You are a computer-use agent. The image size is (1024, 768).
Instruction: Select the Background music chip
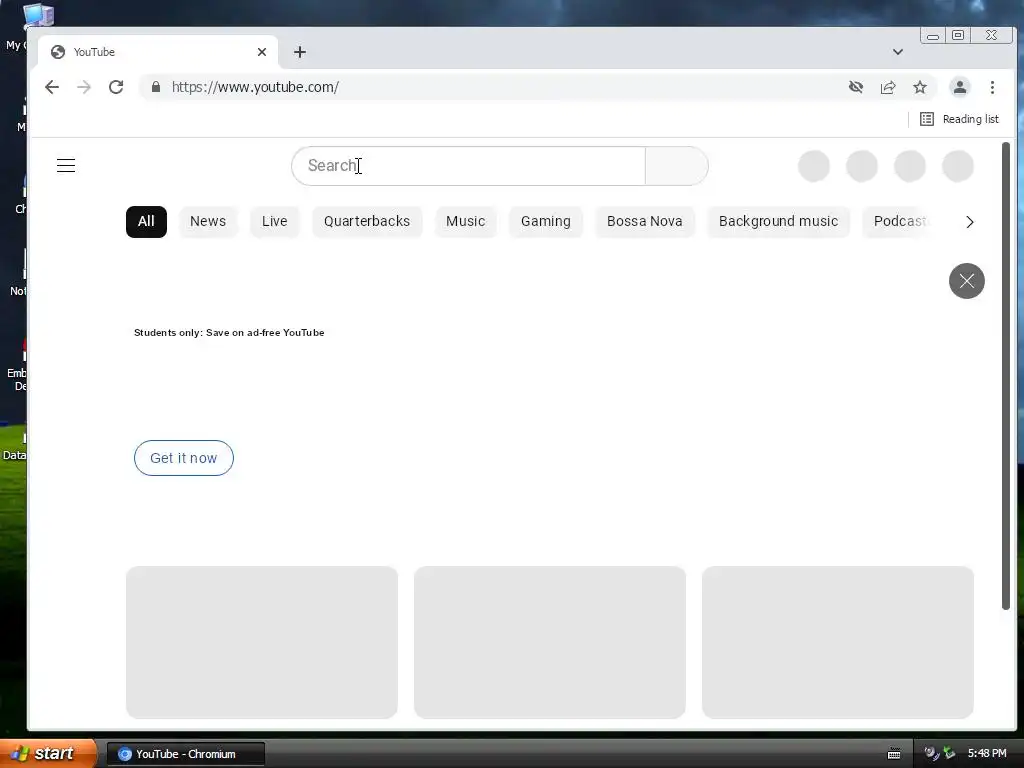[x=778, y=221]
